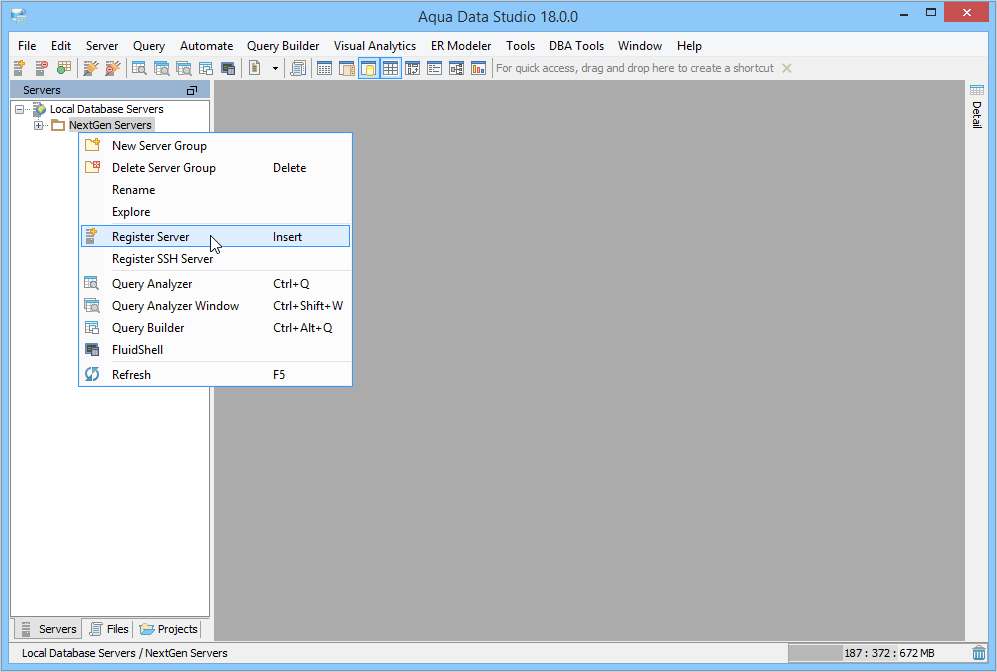
Task: Open the Detail side panel tab
Action: point(977,107)
